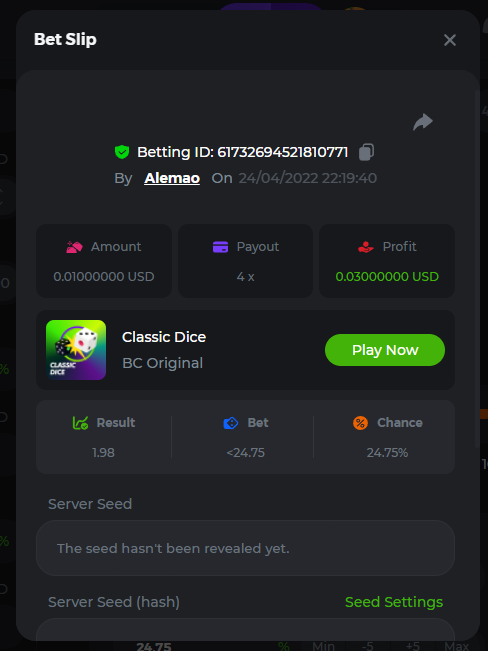
Task: Copy the Betting ID with copy icon
Action: [366, 152]
